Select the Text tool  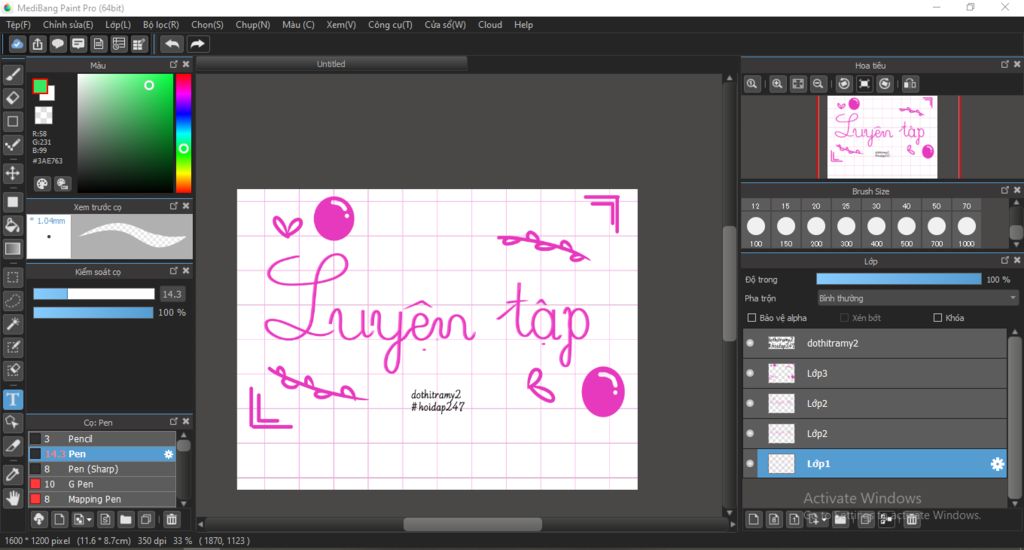pos(12,399)
